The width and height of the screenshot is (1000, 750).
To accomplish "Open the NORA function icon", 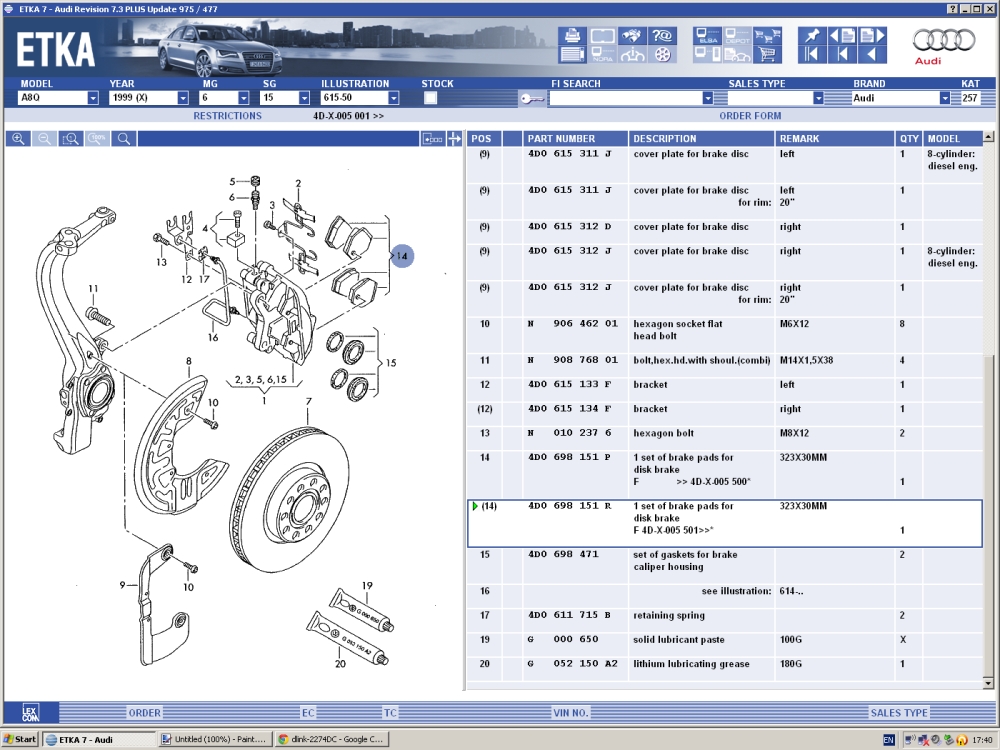I will (602, 55).
